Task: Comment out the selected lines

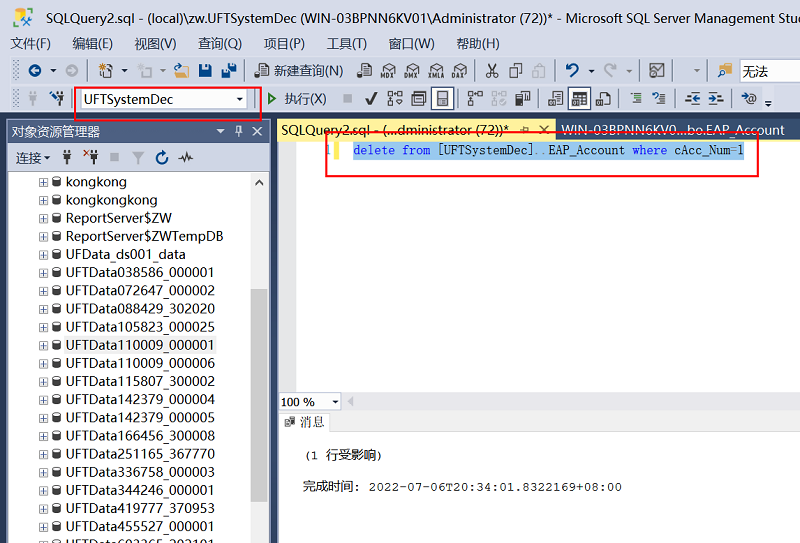Action: tap(636, 98)
